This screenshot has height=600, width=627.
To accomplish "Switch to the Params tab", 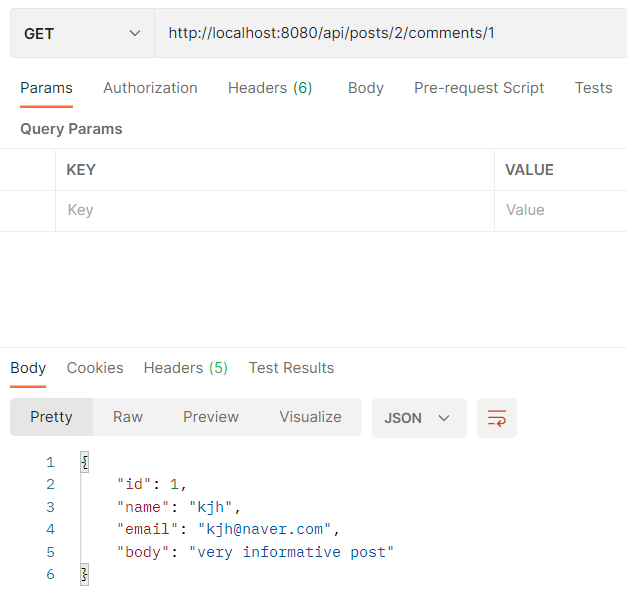I will 46,88.
